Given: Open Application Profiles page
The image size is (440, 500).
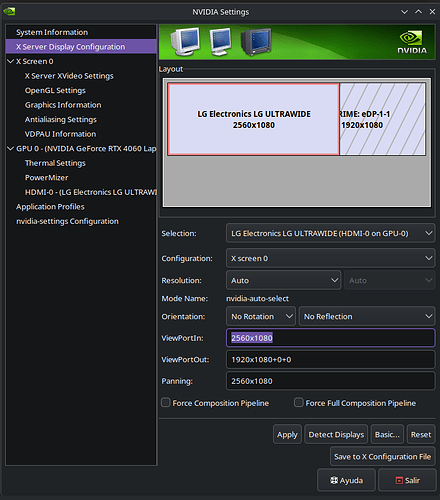Looking at the screenshot, I should pos(50,207).
